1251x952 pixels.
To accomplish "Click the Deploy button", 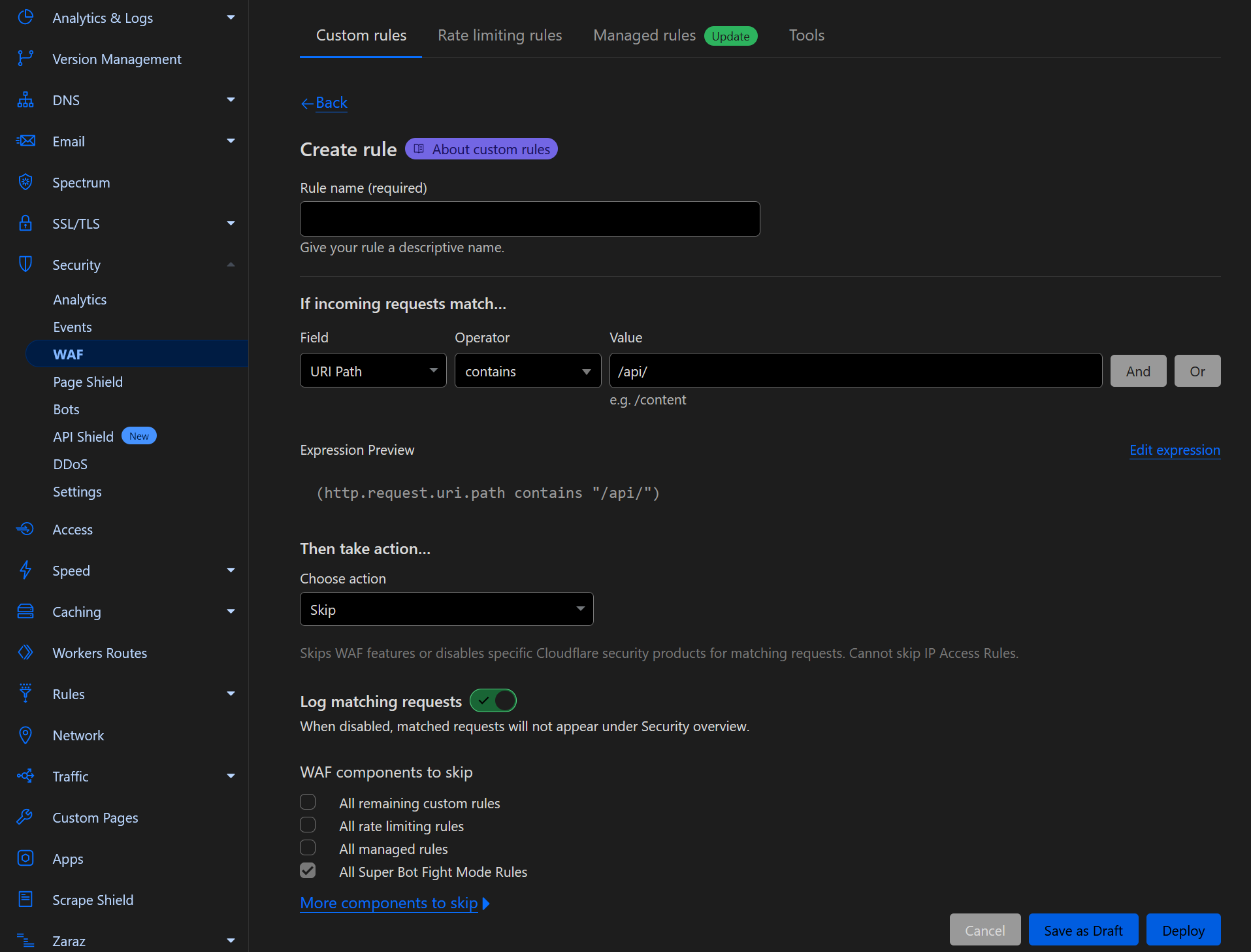I will pyautogui.click(x=1183, y=929).
